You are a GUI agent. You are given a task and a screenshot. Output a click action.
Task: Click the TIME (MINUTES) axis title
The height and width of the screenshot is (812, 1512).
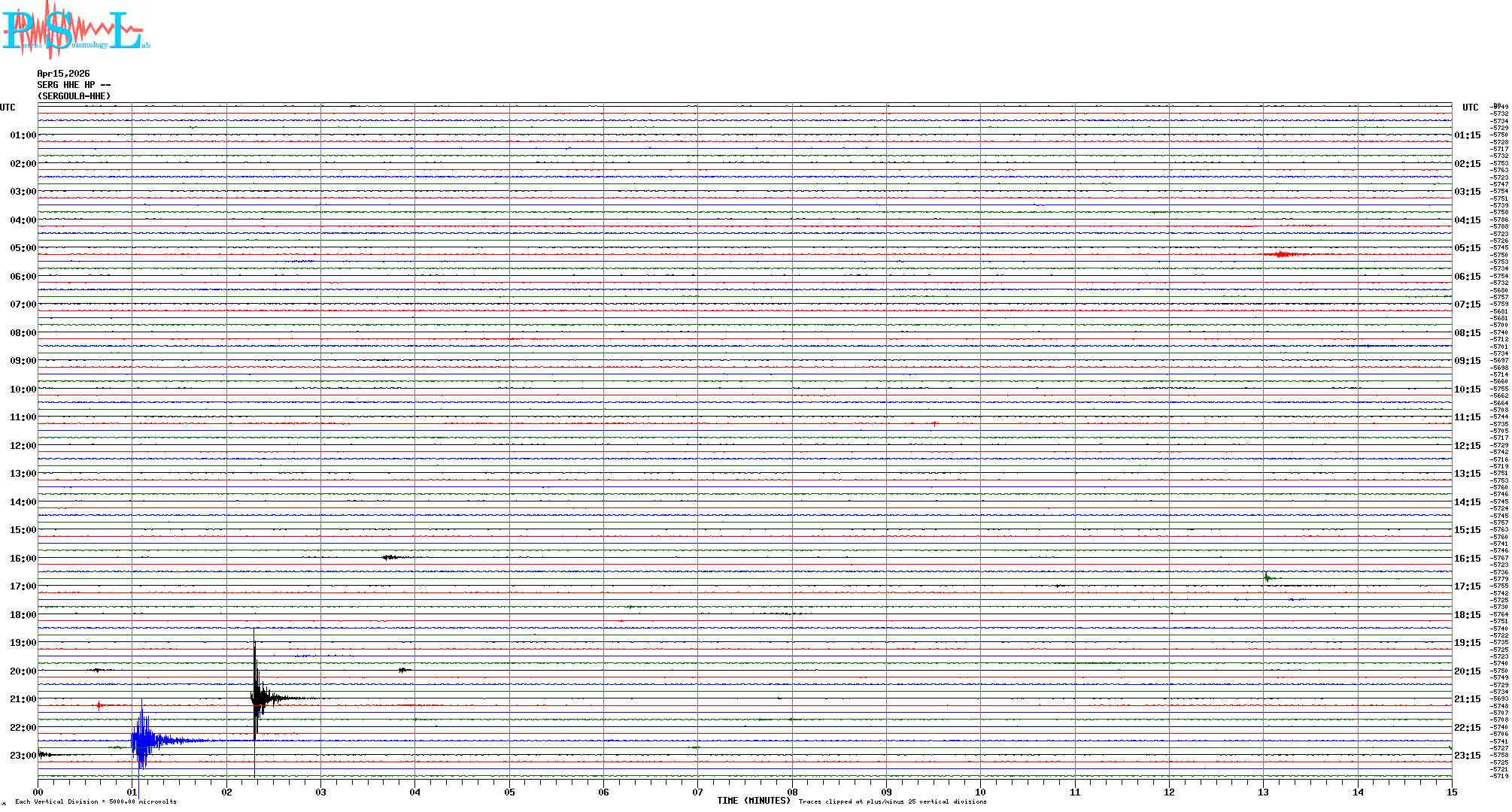pos(753,801)
